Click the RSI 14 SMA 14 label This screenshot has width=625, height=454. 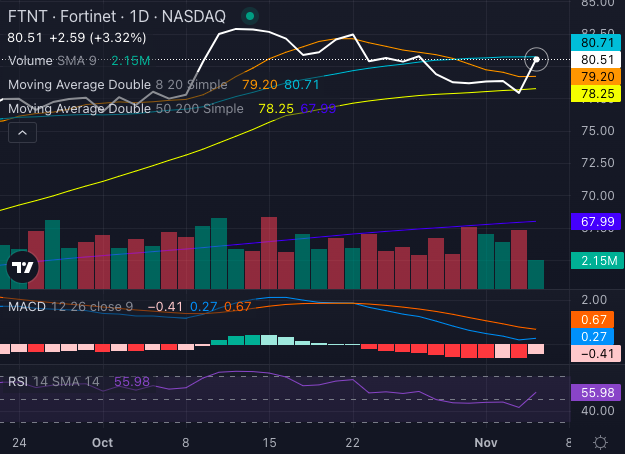(54, 381)
